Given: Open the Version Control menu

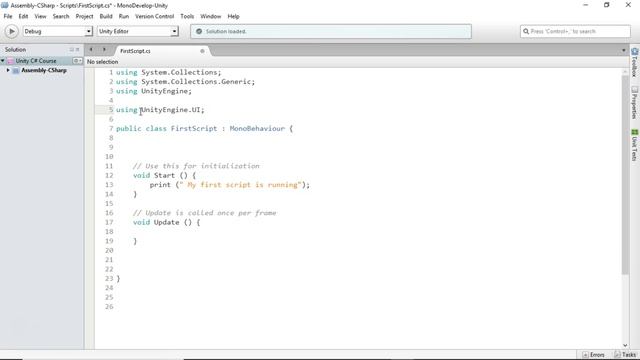Looking at the screenshot, I should coord(154,16).
